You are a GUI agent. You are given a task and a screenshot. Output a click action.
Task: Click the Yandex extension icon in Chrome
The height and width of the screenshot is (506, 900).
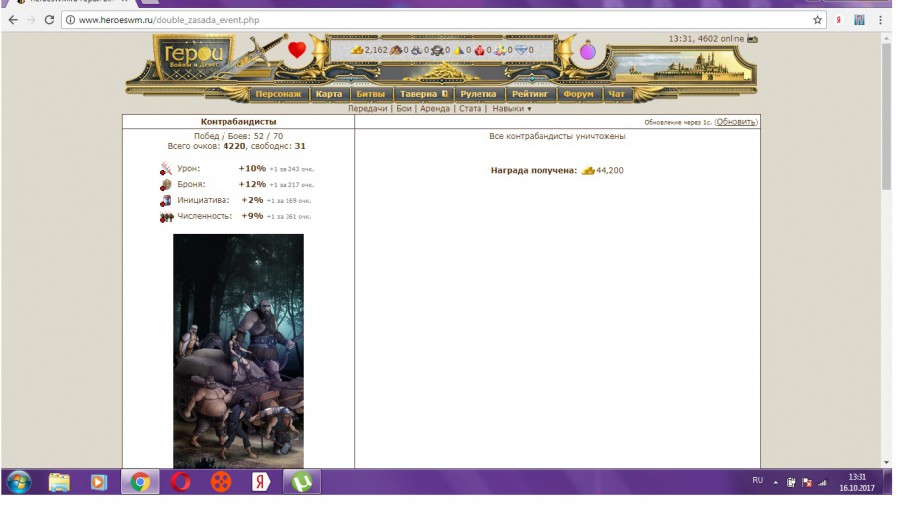pyautogui.click(x=839, y=20)
